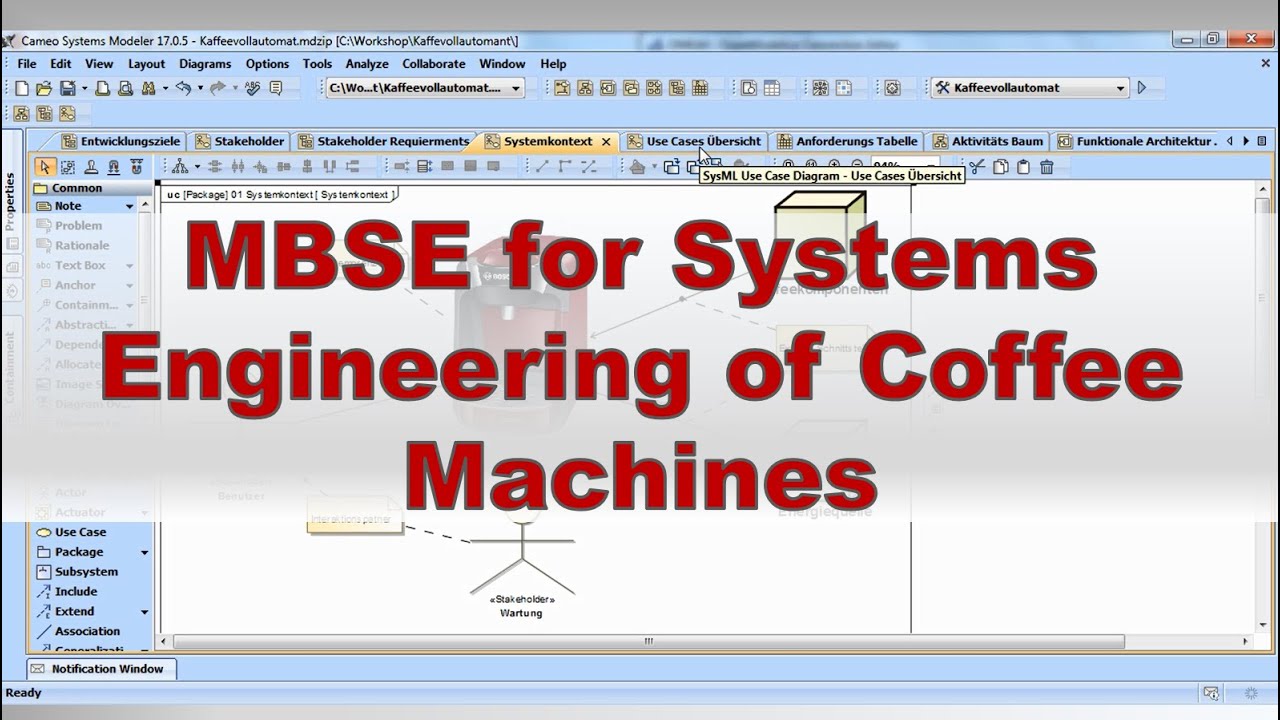The width and height of the screenshot is (1280, 720).
Task: Switch to the Anforderungs Tabelle tab
Action: click(x=847, y=141)
